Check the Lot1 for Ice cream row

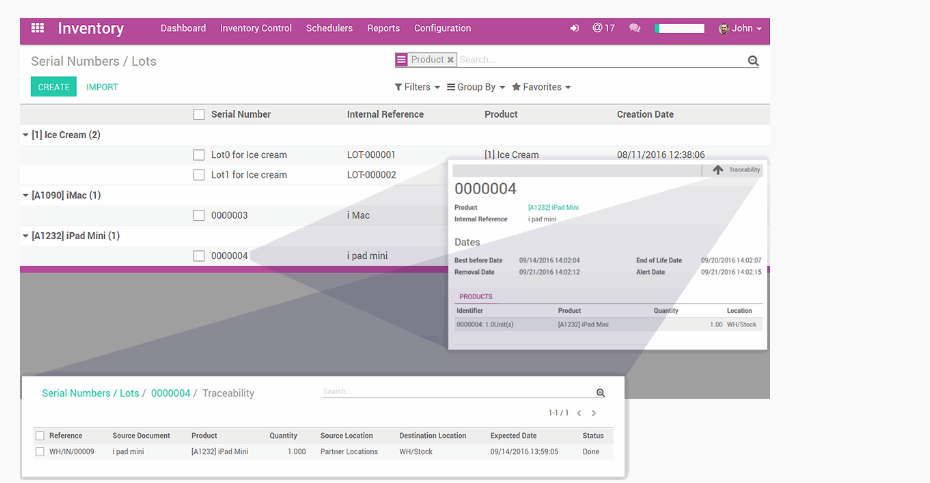pos(199,175)
